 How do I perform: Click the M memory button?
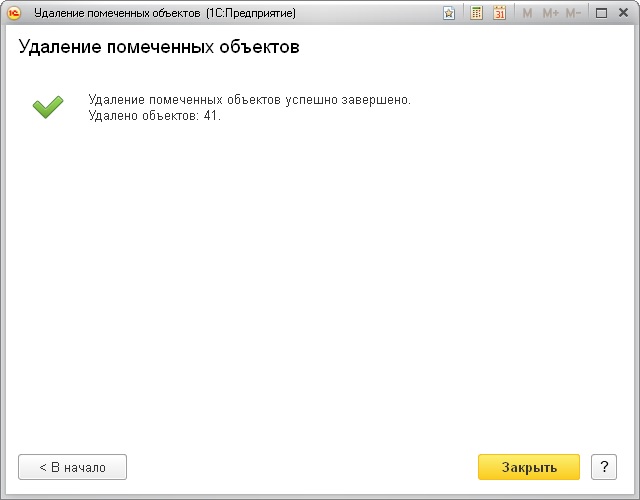527,13
